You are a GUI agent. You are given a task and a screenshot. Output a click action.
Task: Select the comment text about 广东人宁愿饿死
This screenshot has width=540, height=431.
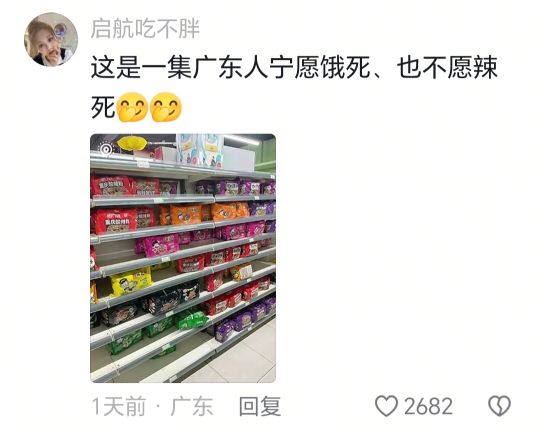[294, 88]
